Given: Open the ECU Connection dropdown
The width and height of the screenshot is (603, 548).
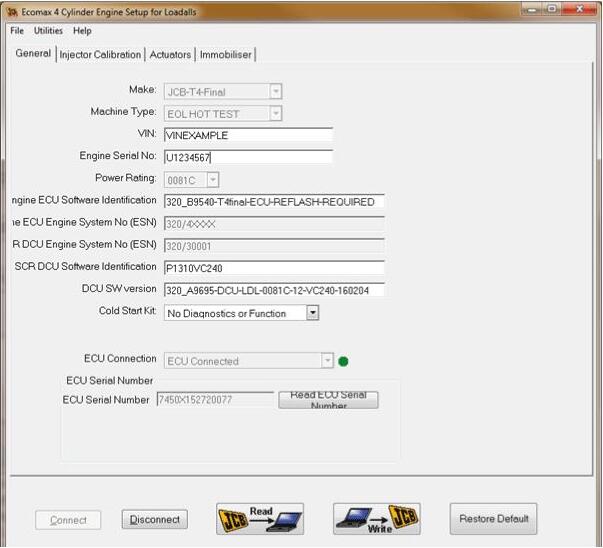Looking at the screenshot, I should tap(248, 361).
